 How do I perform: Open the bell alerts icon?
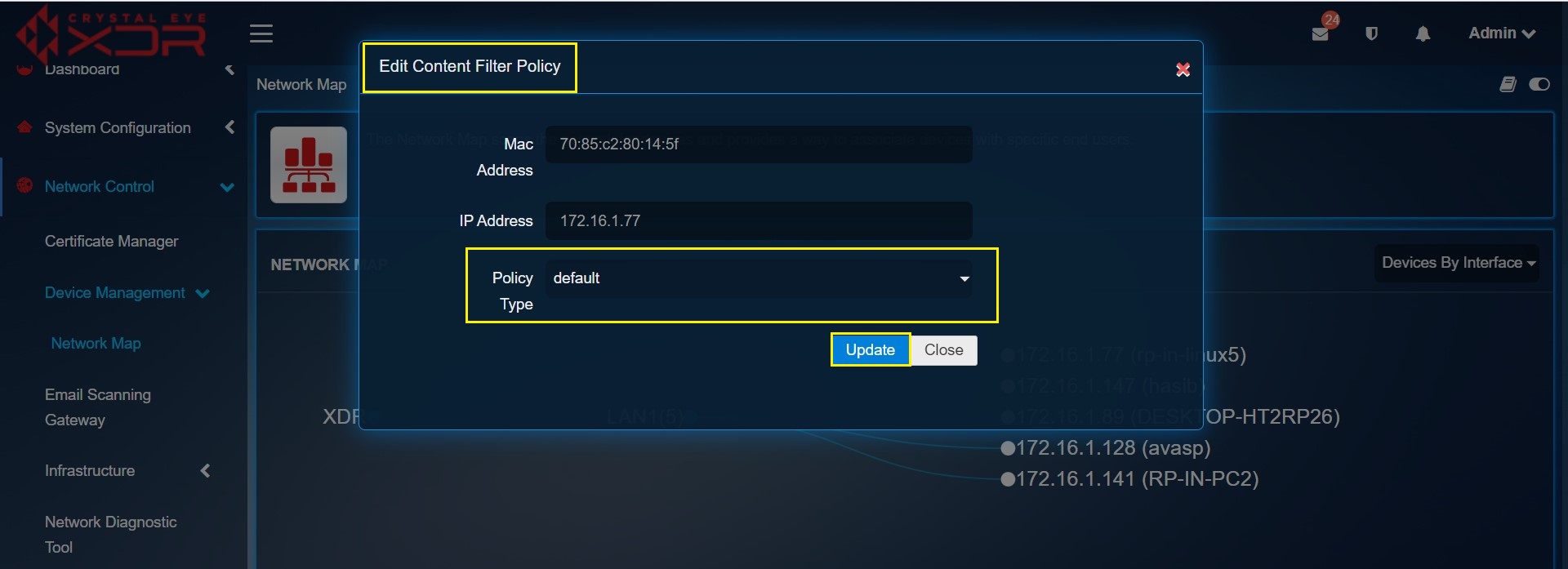pyautogui.click(x=1423, y=33)
